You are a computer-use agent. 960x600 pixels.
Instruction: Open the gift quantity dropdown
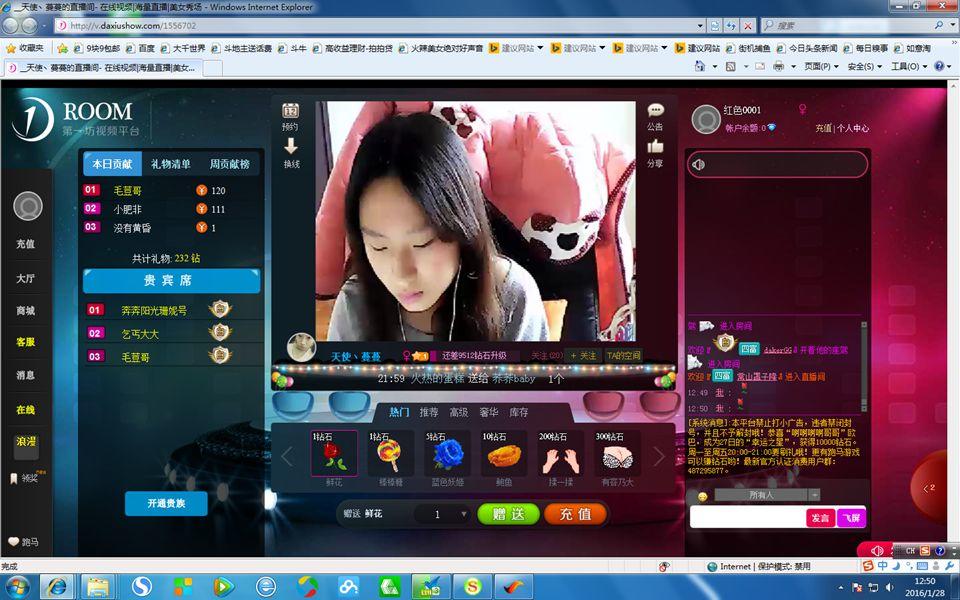coord(463,514)
